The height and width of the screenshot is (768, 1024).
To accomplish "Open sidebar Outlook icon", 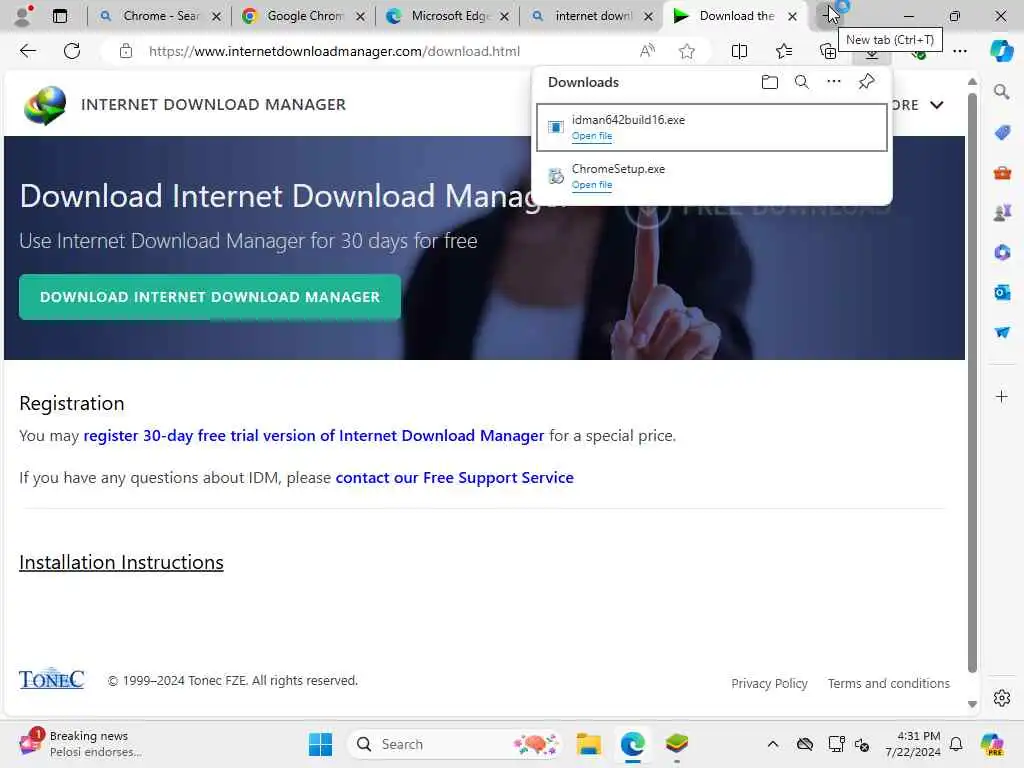I will pyautogui.click(x=1002, y=292).
